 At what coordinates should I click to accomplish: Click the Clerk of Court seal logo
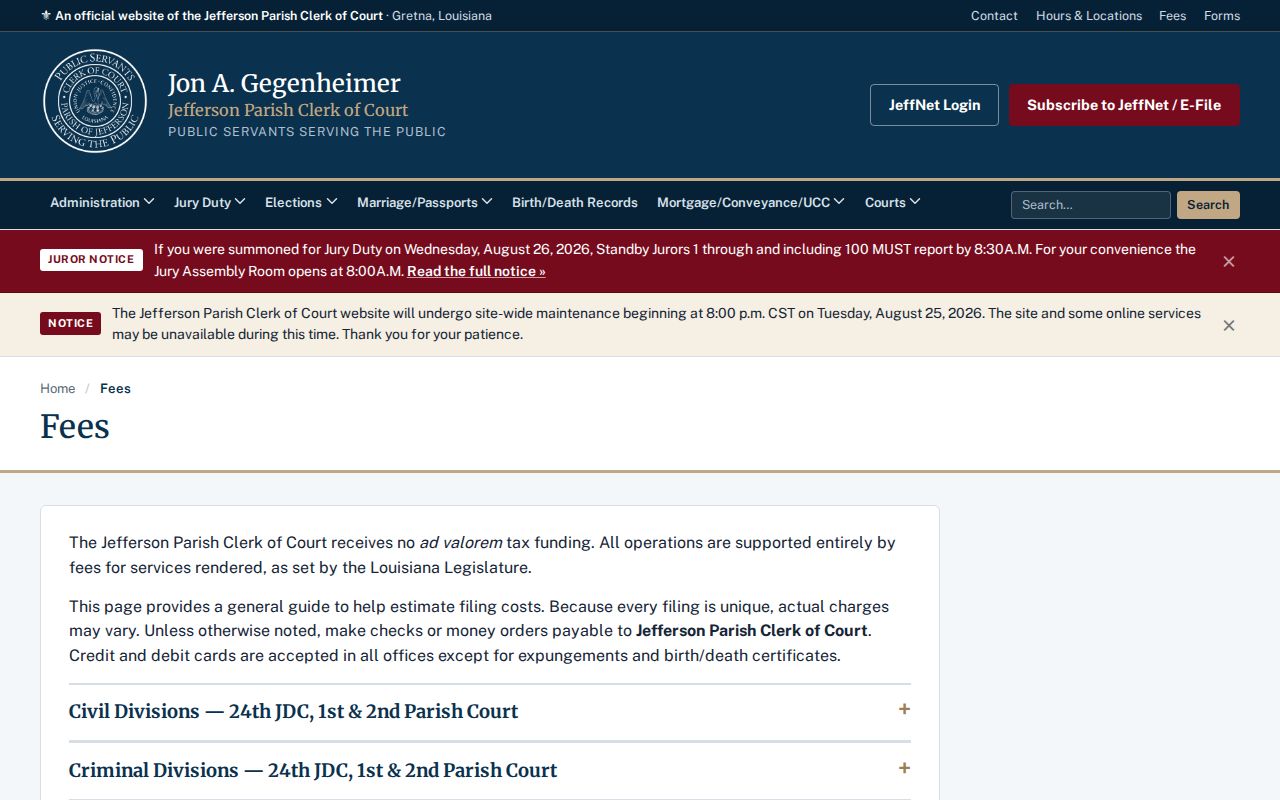pyautogui.click(x=95, y=101)
